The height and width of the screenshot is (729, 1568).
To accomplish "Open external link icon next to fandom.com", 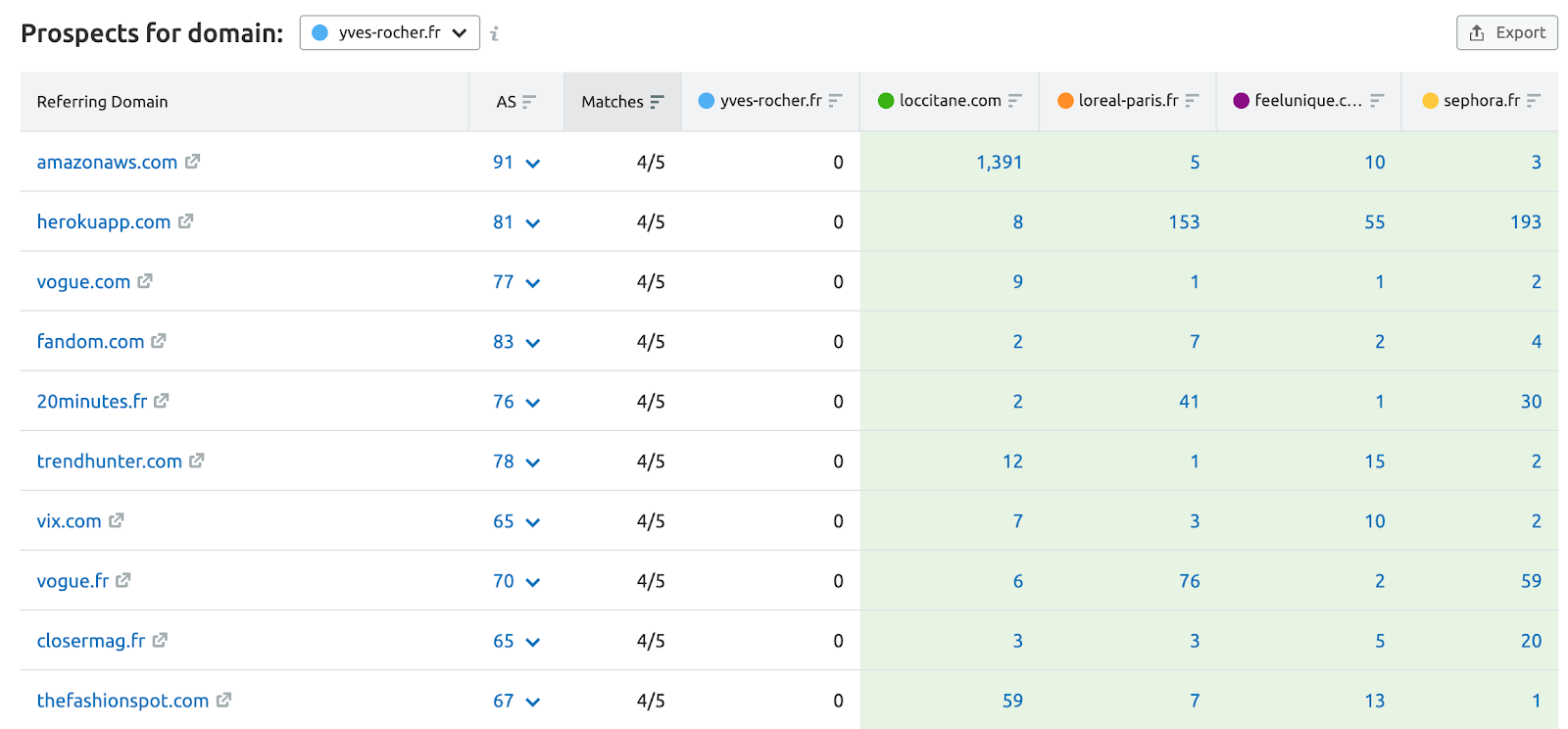I will pos(159,340).
